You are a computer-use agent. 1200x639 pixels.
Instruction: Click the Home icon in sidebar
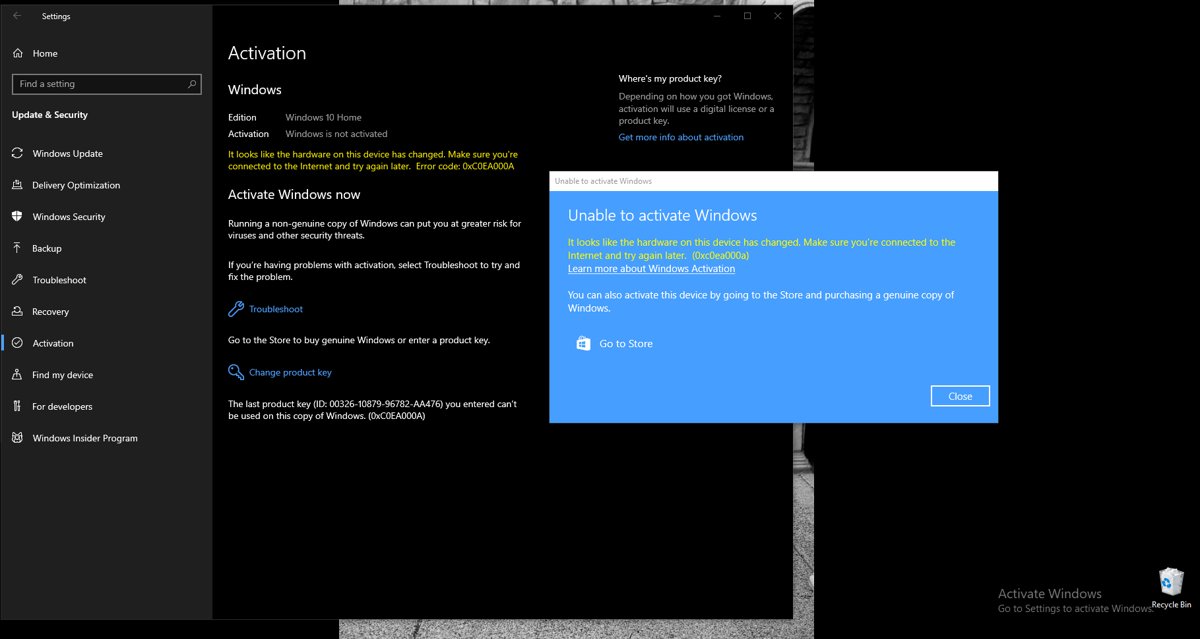17,53
